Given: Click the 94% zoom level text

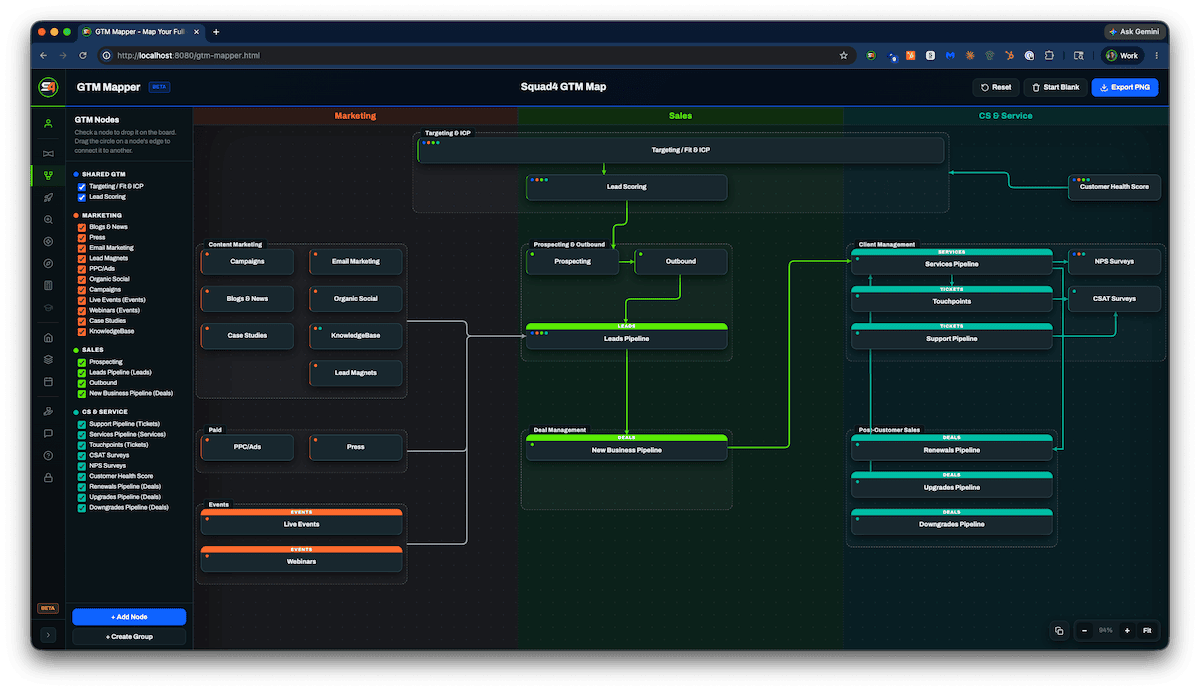Looking at the screenshot, I should click(1105, 631).
